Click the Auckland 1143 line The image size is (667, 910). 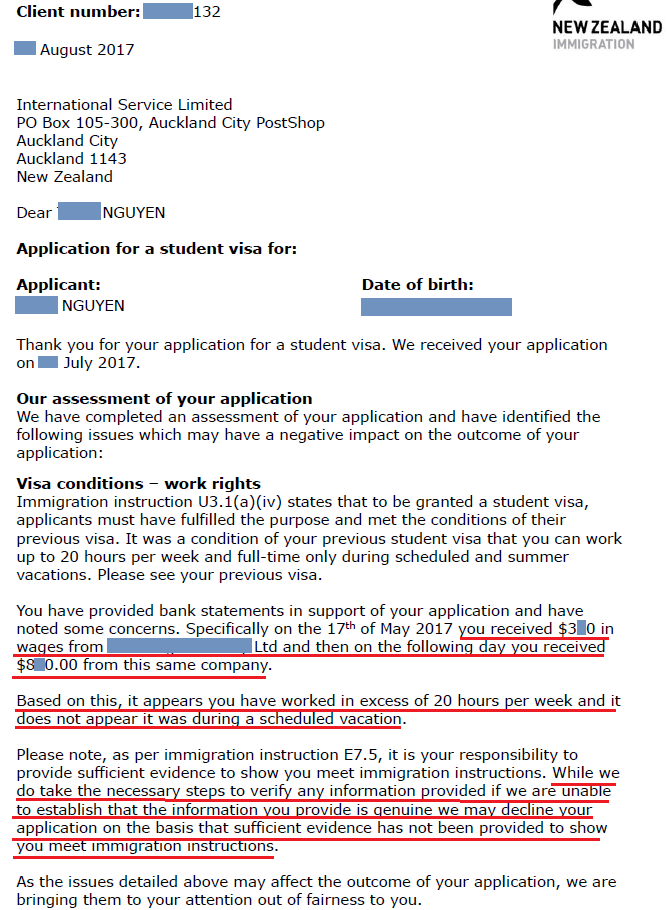click(x=71, y=158)
